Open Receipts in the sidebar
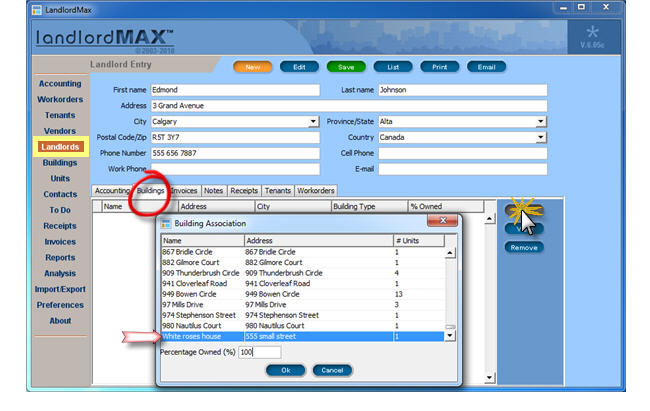Screen dimensions: 650x411 pyautogui.click(x=60, y=226)
